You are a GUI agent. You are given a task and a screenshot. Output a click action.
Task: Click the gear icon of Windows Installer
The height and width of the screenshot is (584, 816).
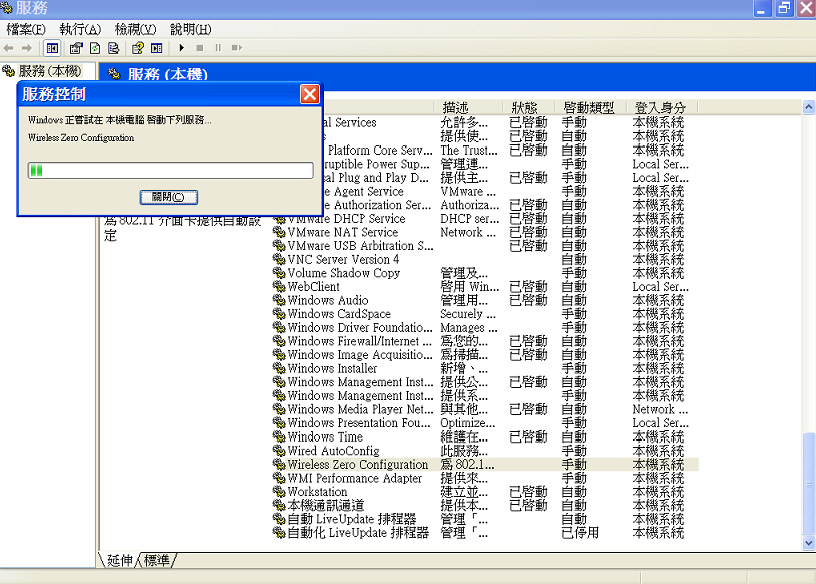click(x=279, y=368)
